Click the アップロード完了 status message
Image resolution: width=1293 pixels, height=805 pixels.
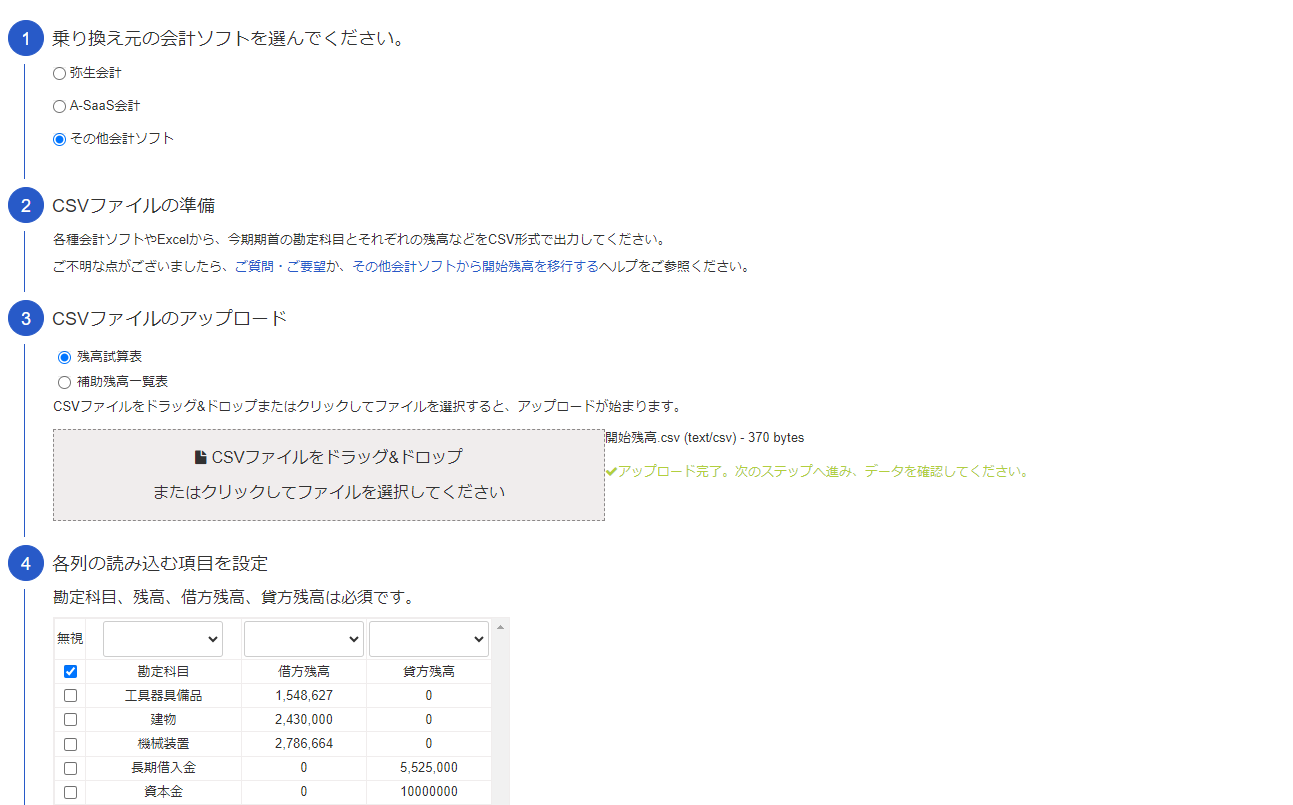(x=824, y=471)
